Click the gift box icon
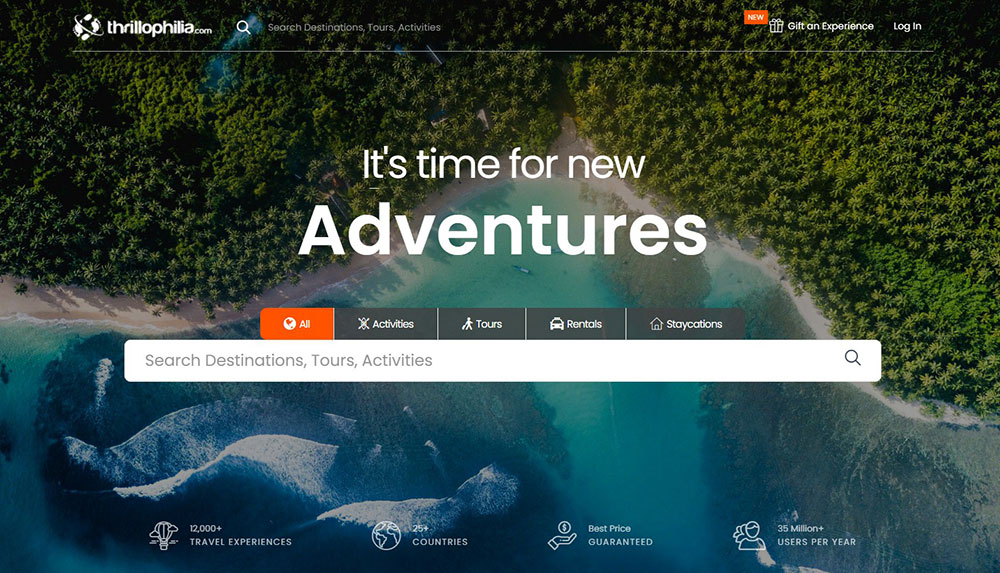The width and height of the screenshot is (1000, 573). pyautogui.click(x=776, y=26)
